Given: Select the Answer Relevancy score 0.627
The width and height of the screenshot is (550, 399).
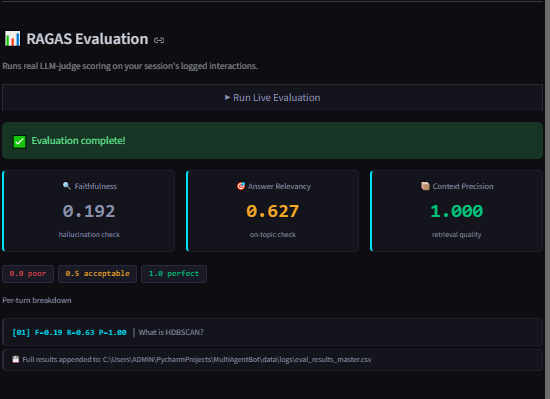Looking at the screenshot, I should coord(273,211).
